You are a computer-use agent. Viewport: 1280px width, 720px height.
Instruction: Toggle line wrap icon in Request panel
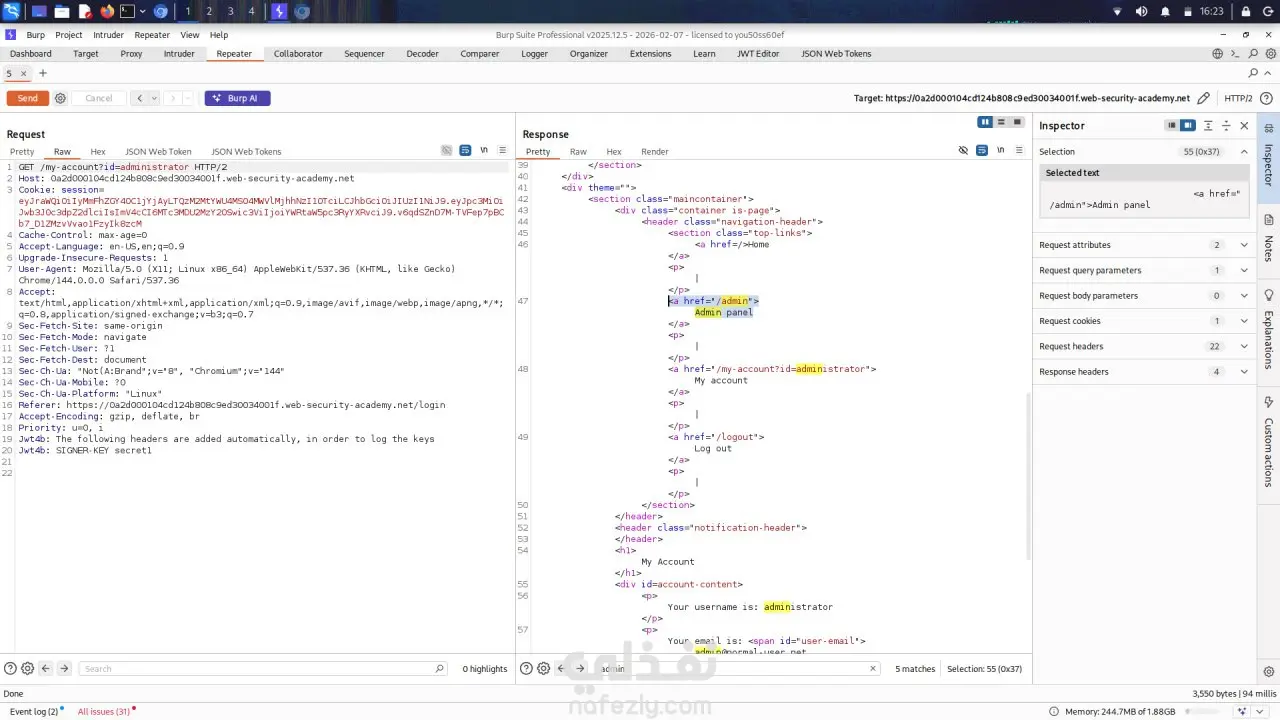[x=465, y=151]
